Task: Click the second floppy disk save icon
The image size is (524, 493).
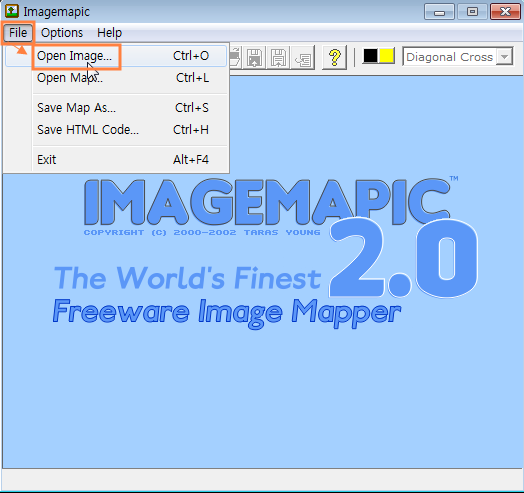Action: coord(278,57)
